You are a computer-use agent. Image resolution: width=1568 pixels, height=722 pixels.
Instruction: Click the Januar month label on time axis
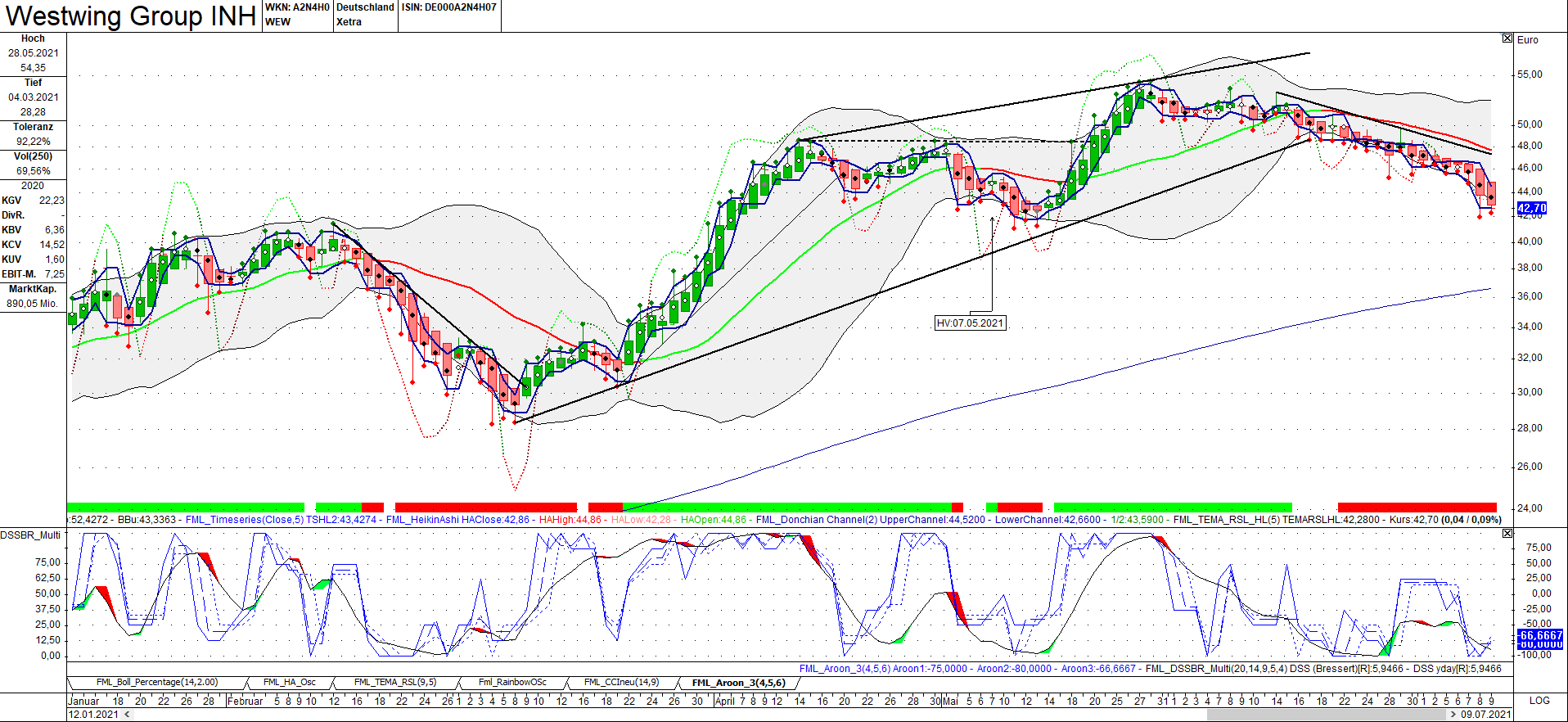tap(83, 701)
